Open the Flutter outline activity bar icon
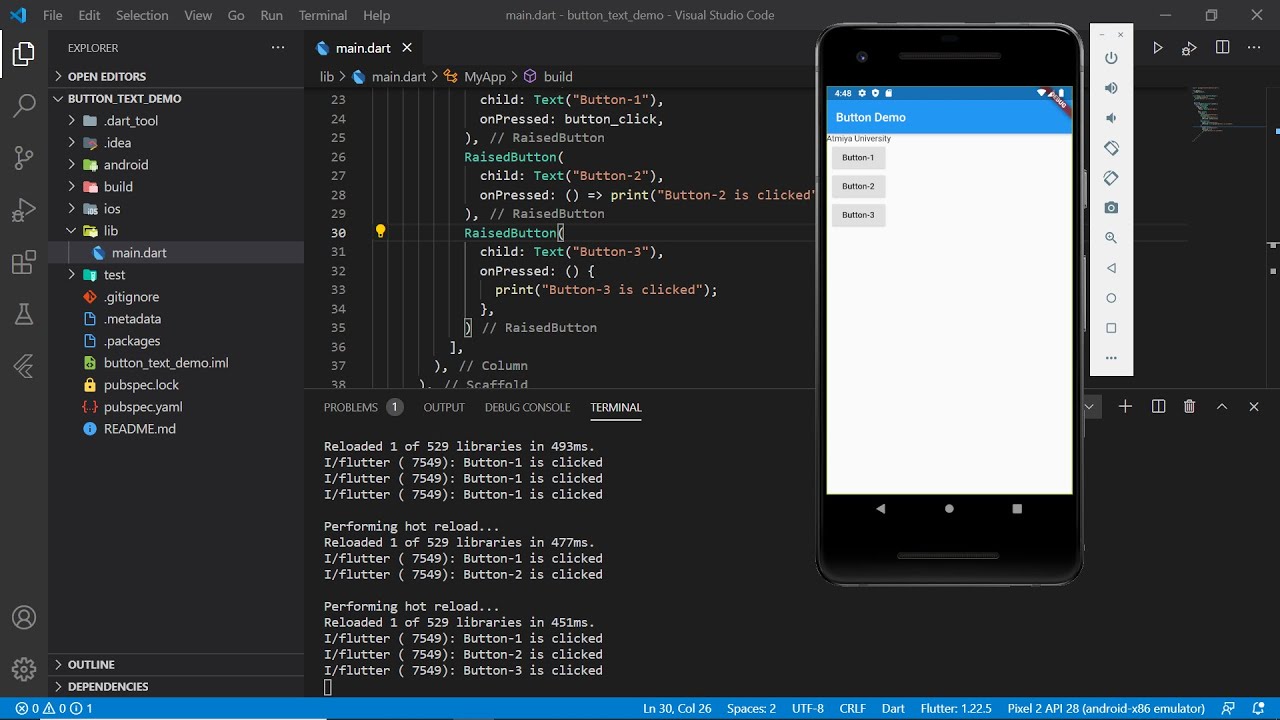Viewport: 1280px width, 720px height. click(x=24, y=367)
